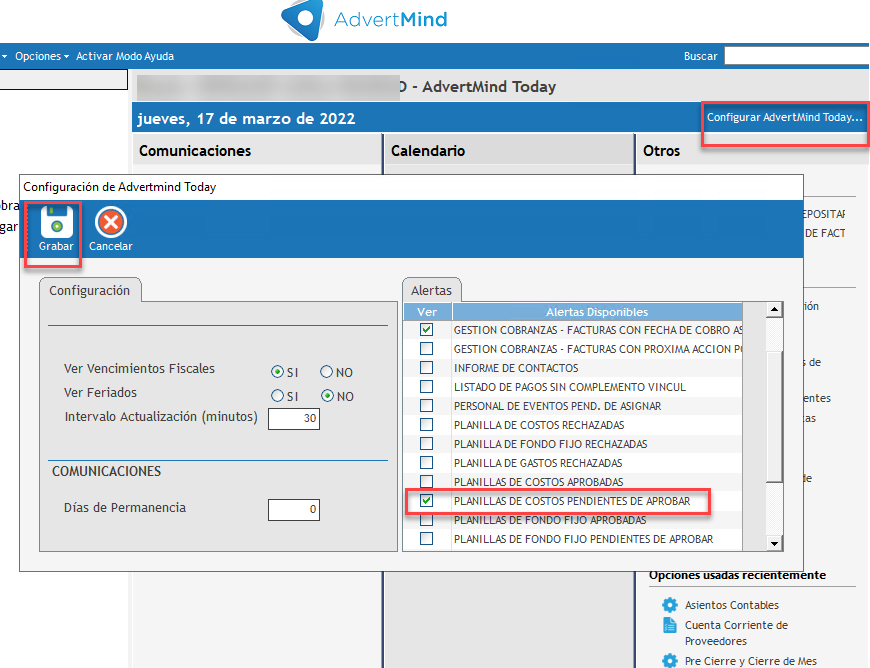
Task: Uncheck GESTION COBRANZAS FACTURAS CON FECHA DE COBRO
Action: [426, 330]
